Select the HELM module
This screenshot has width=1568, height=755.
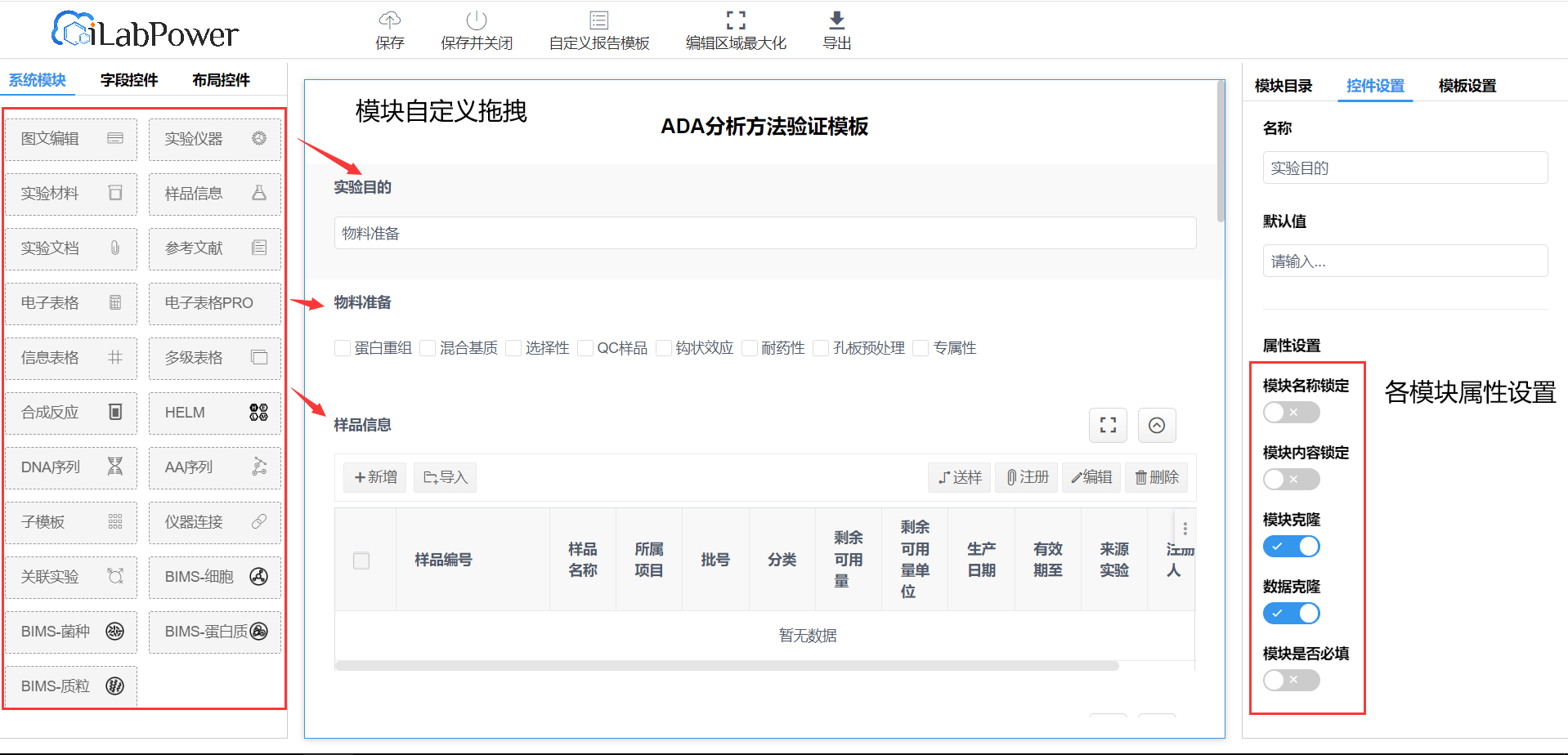pos(215,413)
